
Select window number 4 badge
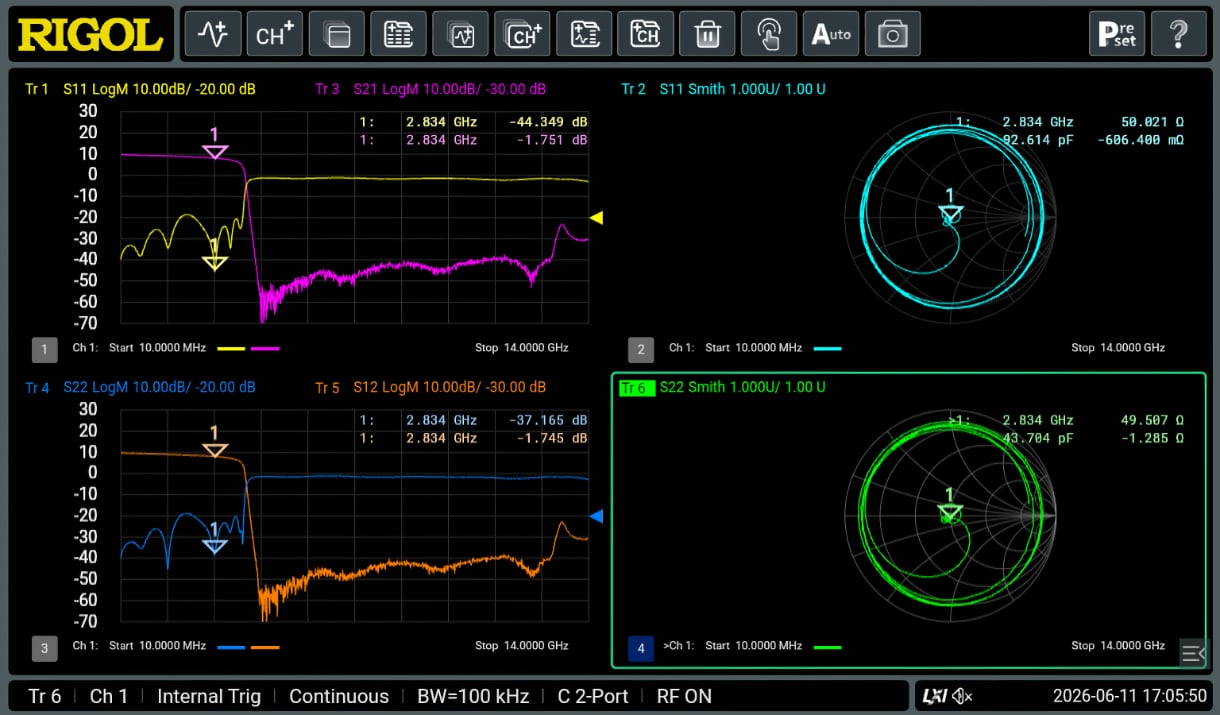640,648
